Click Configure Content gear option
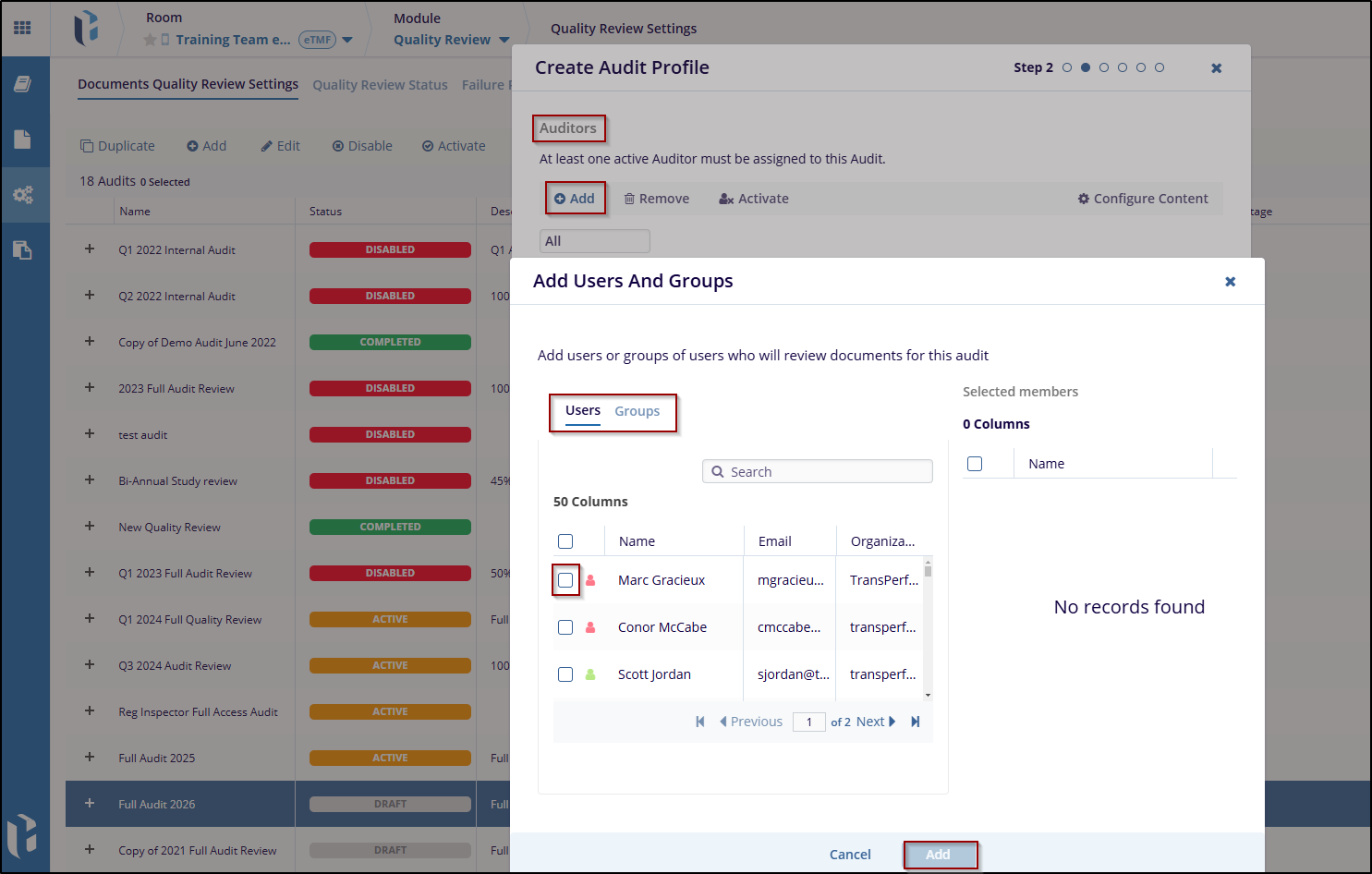The width and height of the screenshot is (1372, 874). point(1142,199)
